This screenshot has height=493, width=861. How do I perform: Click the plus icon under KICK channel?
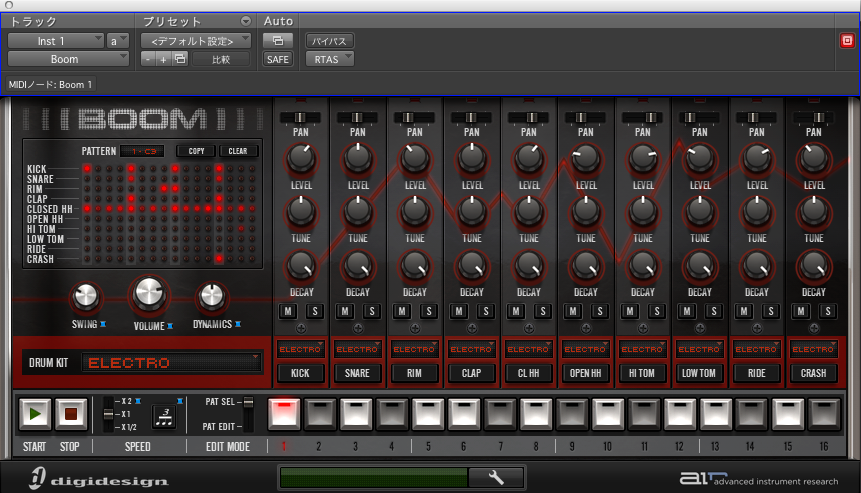301,328
